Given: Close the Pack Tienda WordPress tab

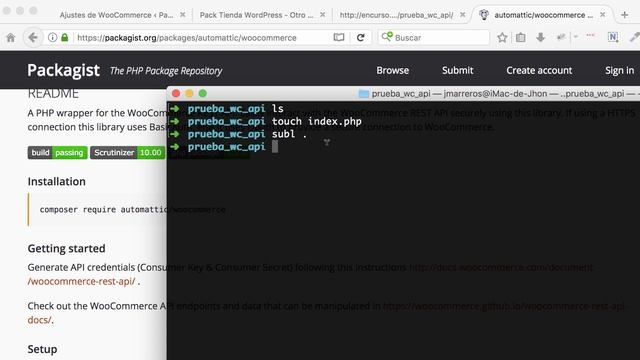Looking at the screenshot, I should (322, 15).
